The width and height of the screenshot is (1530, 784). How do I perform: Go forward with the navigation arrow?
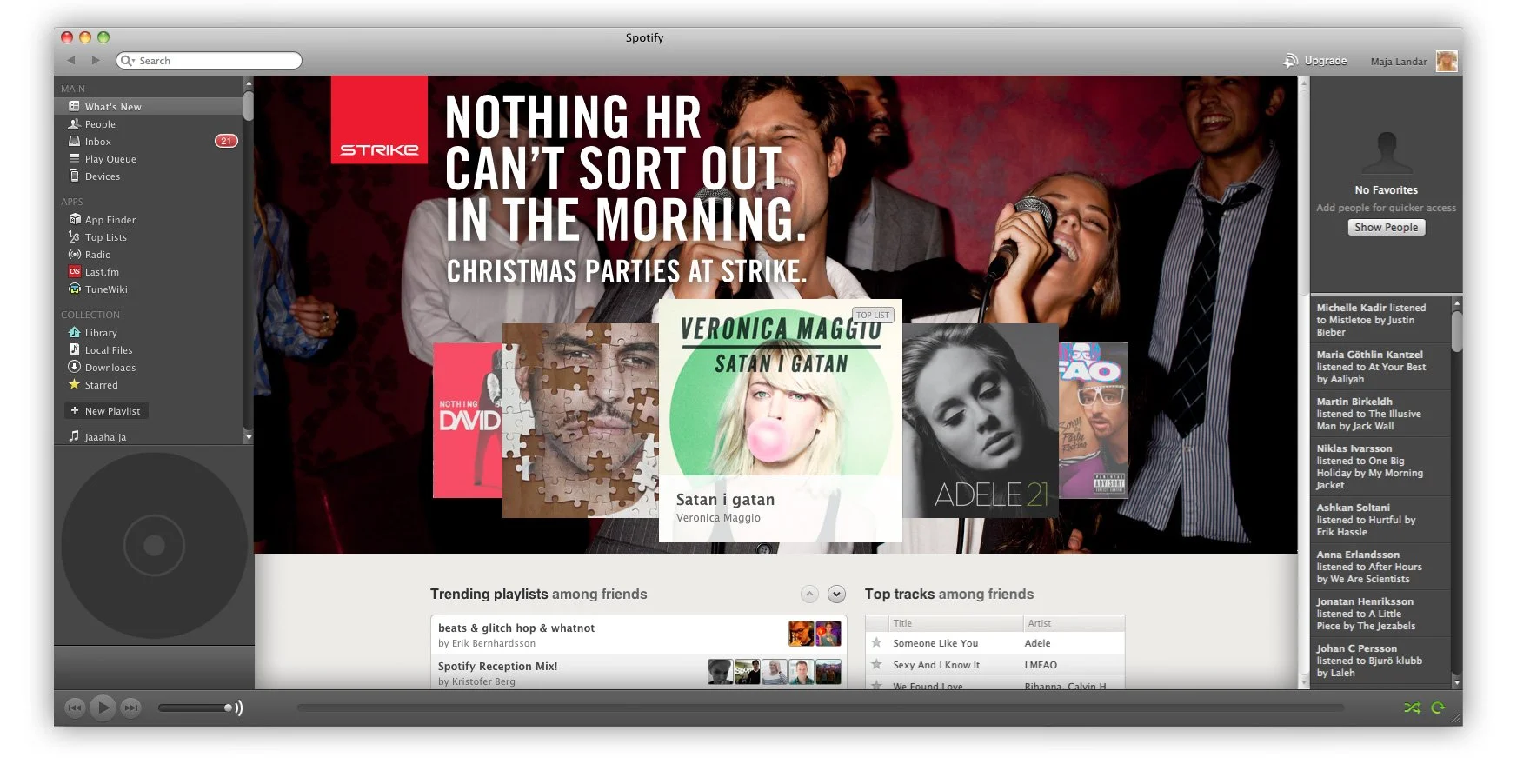click(x=96, y=60)
